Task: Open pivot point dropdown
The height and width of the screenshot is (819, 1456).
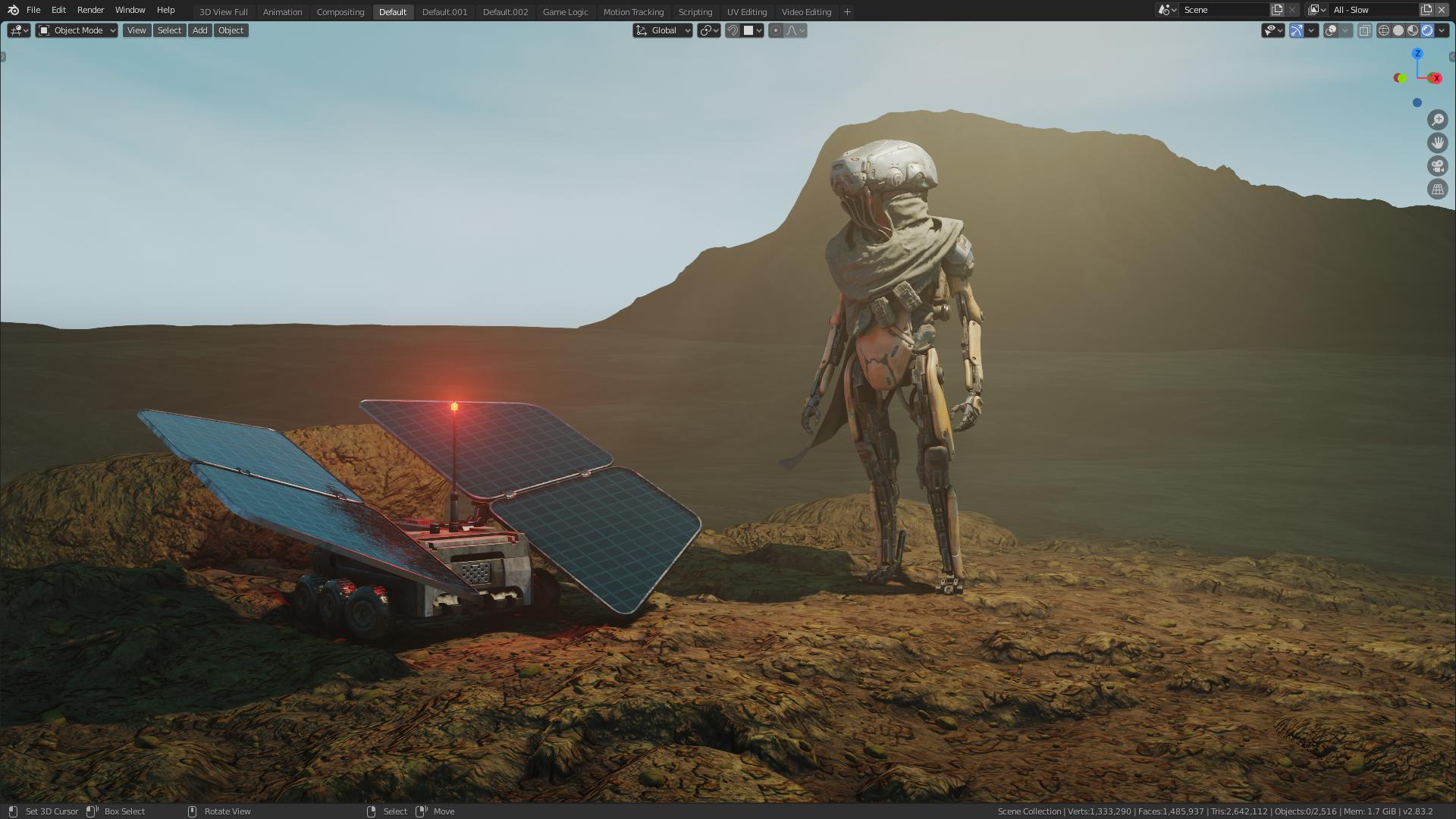Action: click(709, 30)
